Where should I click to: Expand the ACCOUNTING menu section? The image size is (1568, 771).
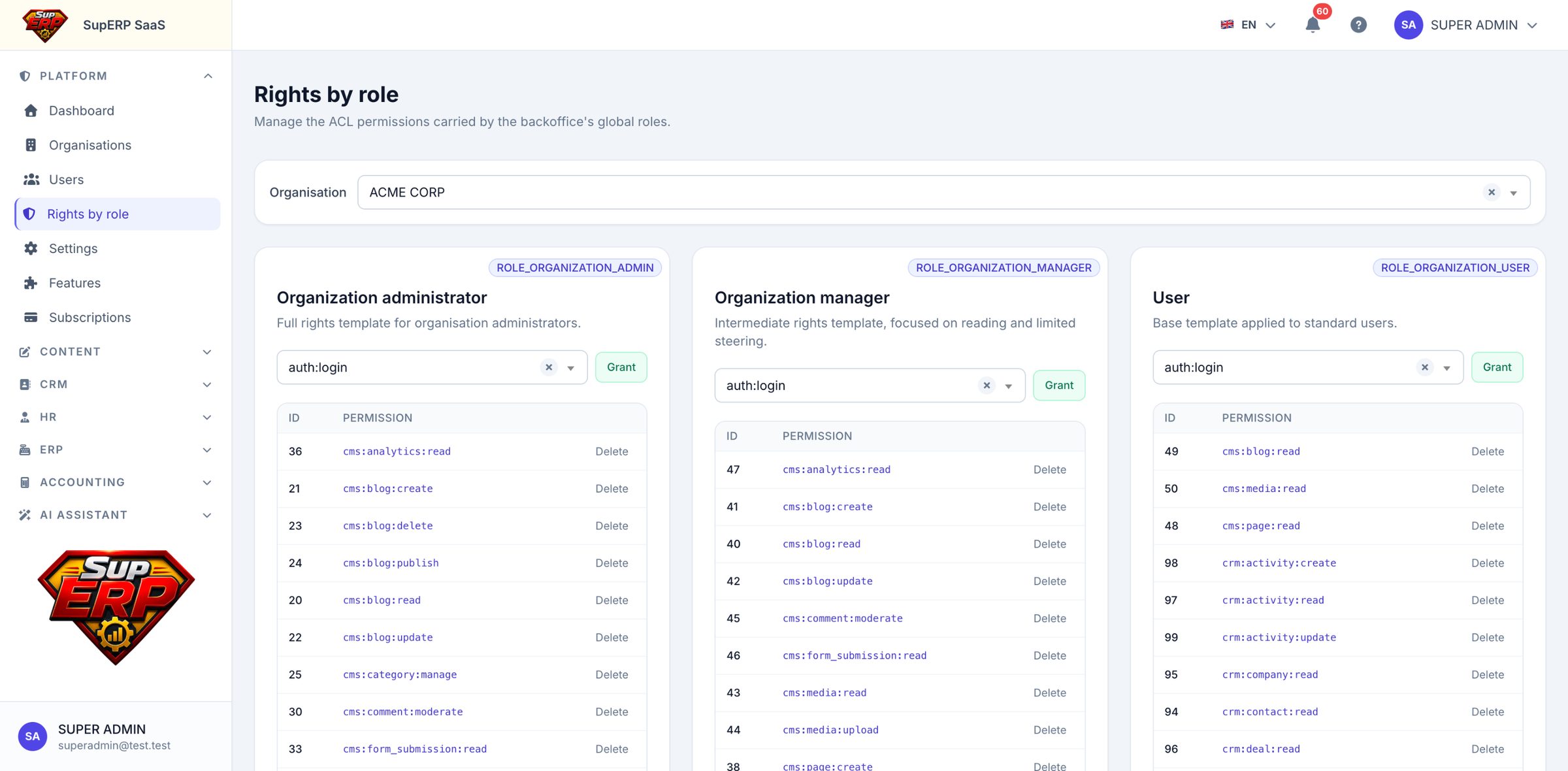point(116,482)
